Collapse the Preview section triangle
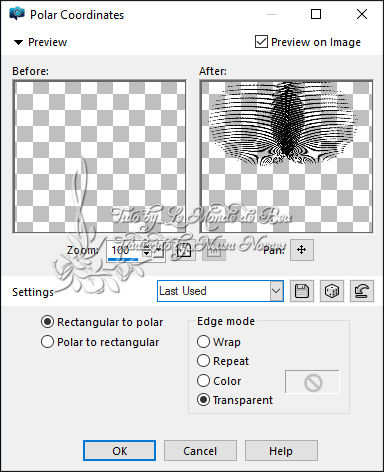The height and width of the screenshot is (472, 384). pyautogui.click(x=18, y=42)
